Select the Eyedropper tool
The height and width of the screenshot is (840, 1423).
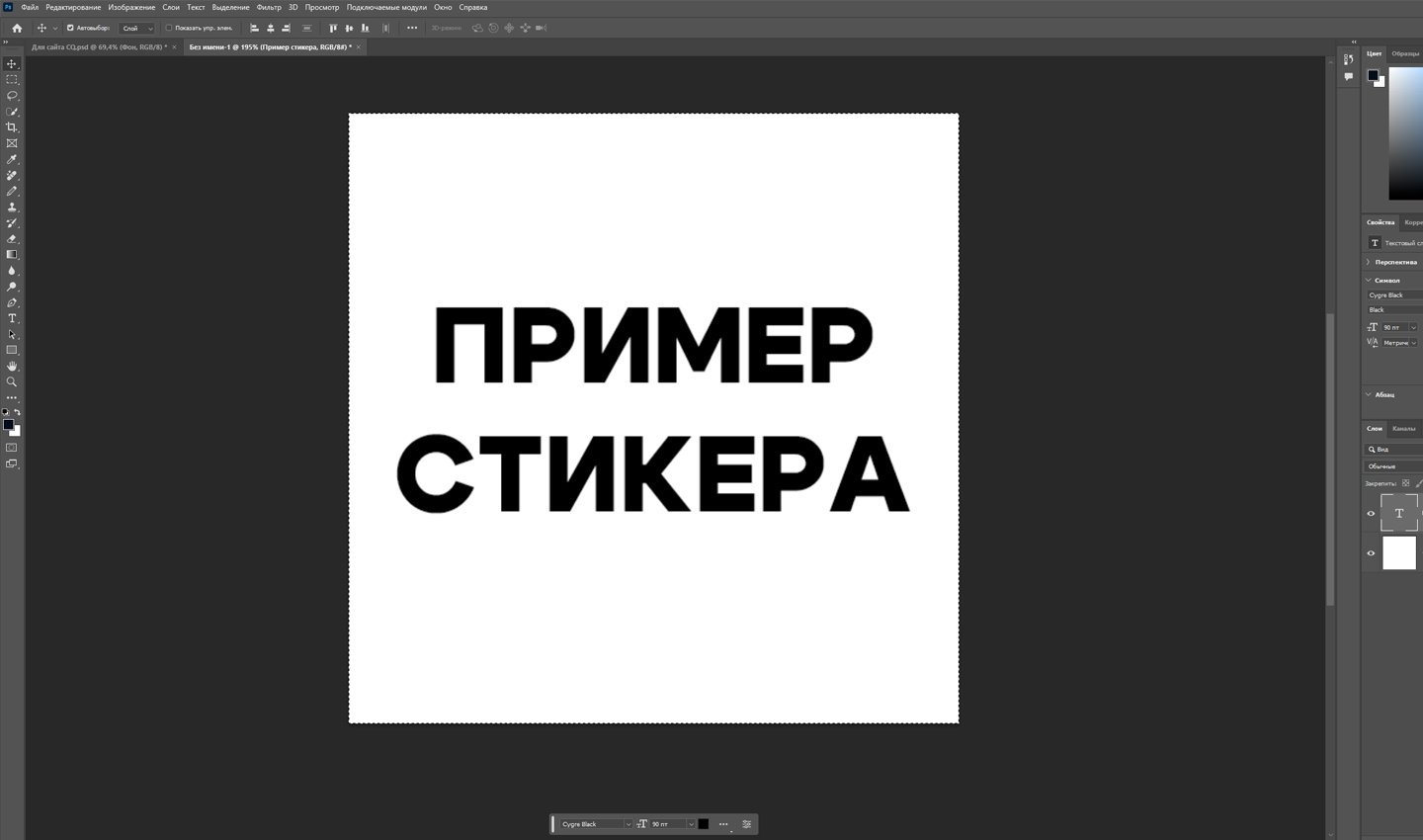click(x=12, y=159)
